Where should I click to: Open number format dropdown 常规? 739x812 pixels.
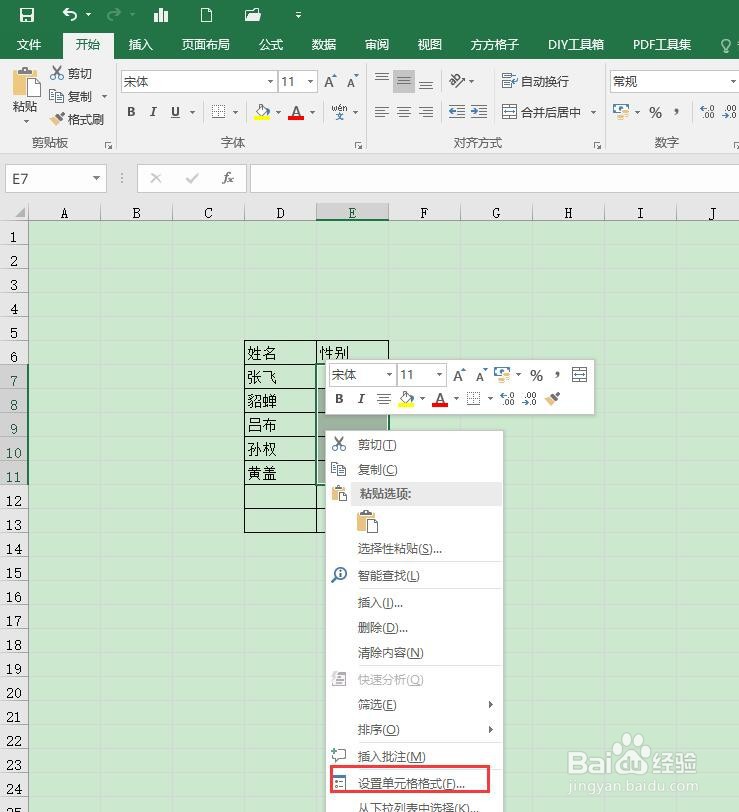tap(733, 81)
